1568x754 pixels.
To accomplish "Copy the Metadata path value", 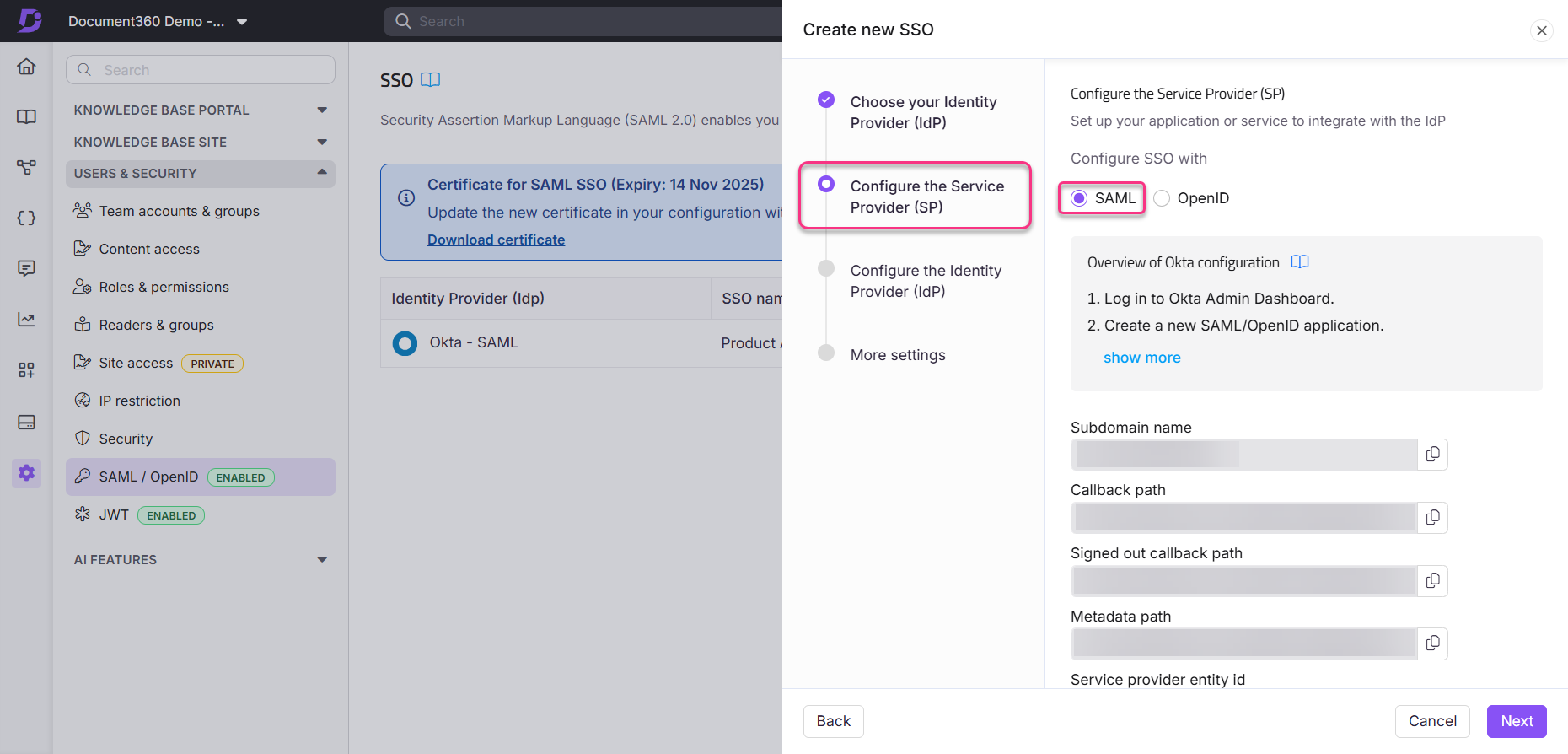I will pos(1432,644).
